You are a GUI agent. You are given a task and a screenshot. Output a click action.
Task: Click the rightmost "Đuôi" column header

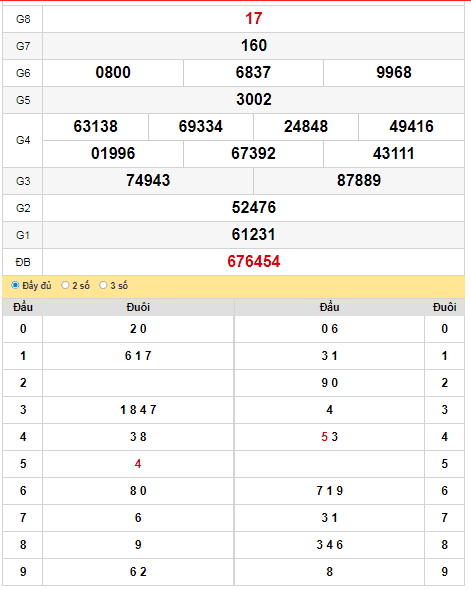445,307
